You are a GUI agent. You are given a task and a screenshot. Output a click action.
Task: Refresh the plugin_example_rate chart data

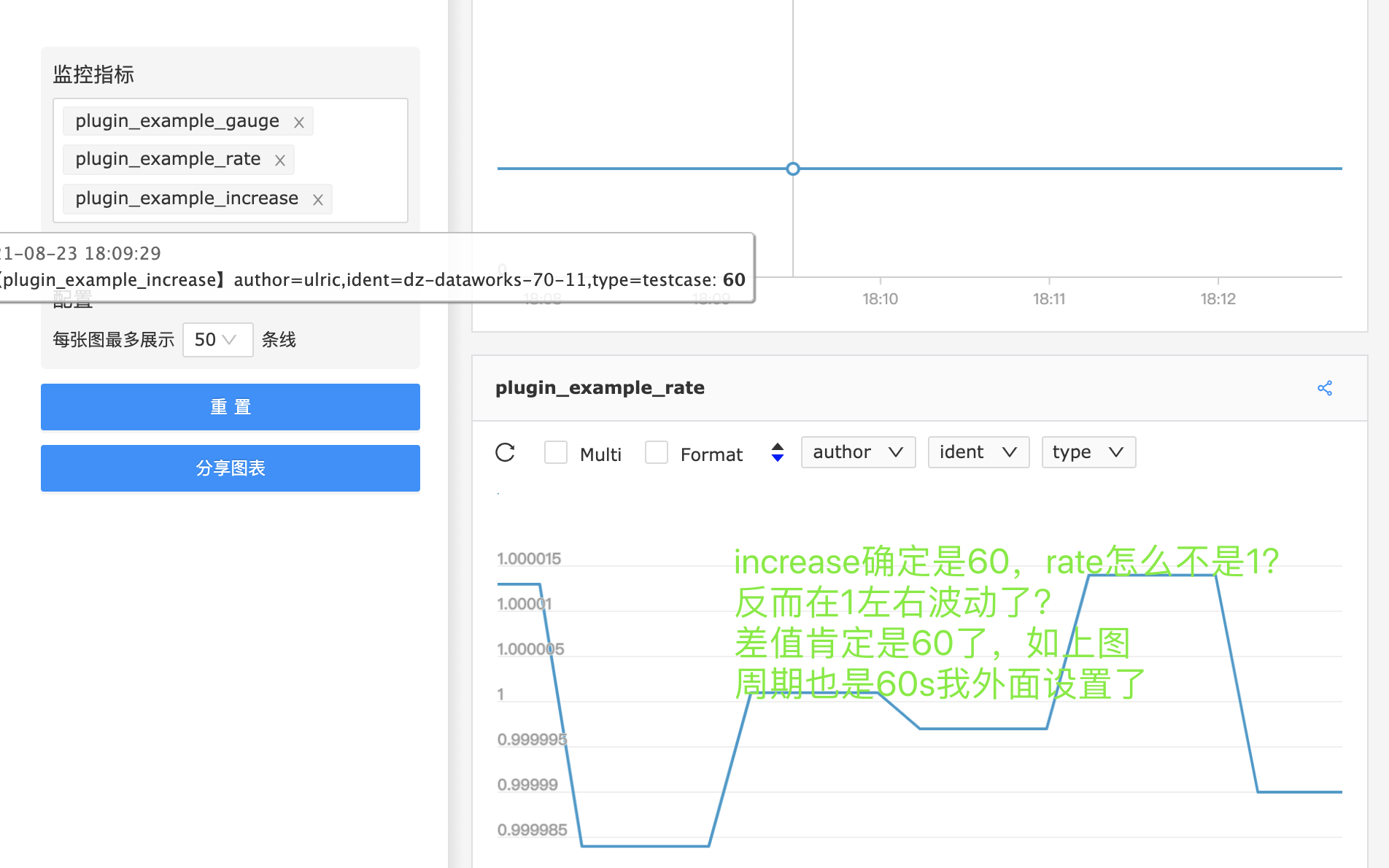point(506,452)
